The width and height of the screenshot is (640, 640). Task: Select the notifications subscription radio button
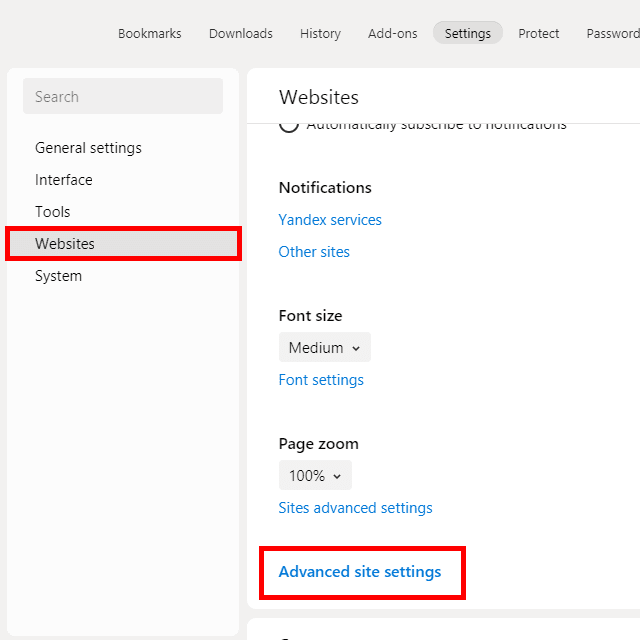(289, 127)
